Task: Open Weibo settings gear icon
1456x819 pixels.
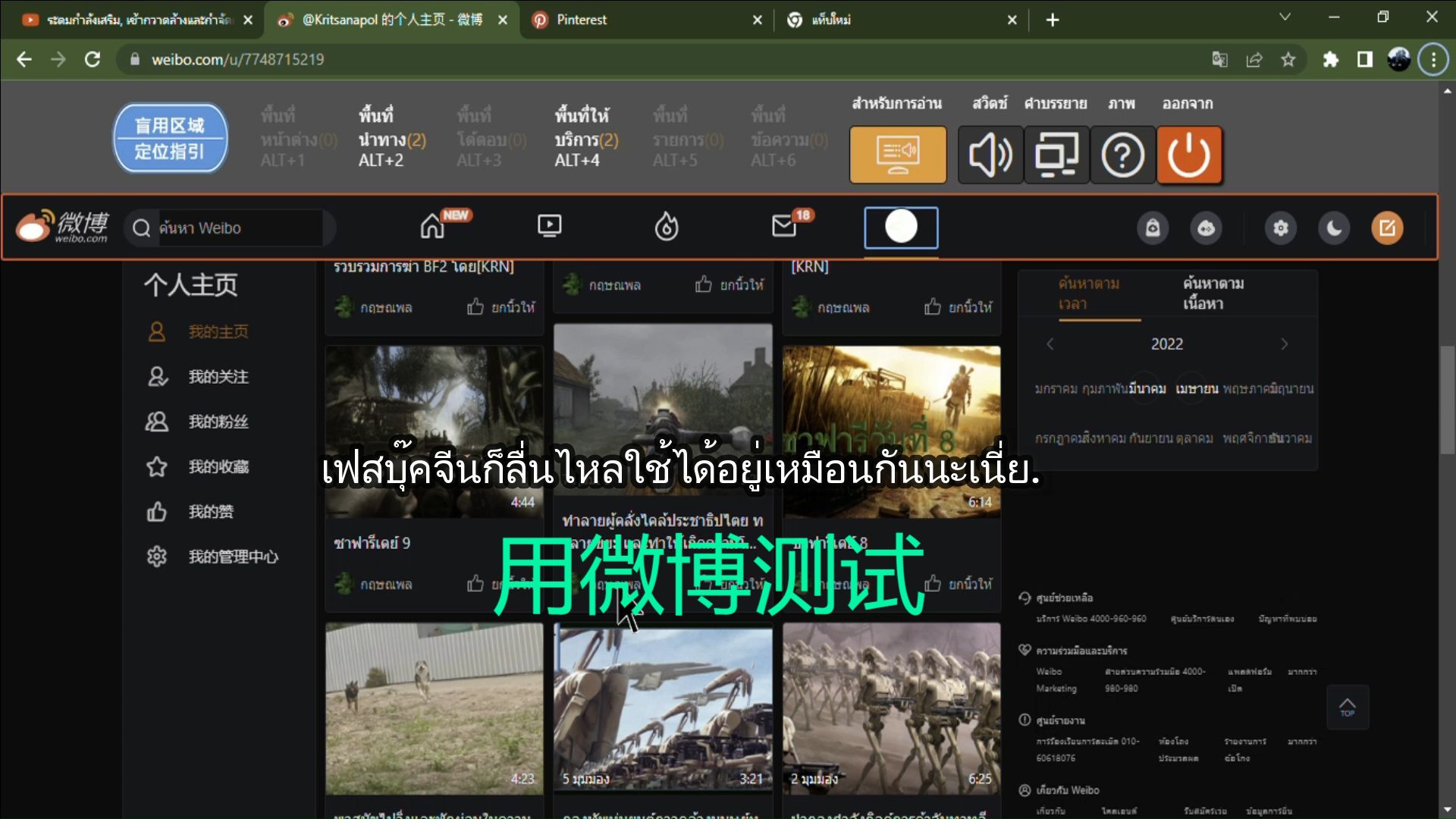Action: coord(1280,227)
